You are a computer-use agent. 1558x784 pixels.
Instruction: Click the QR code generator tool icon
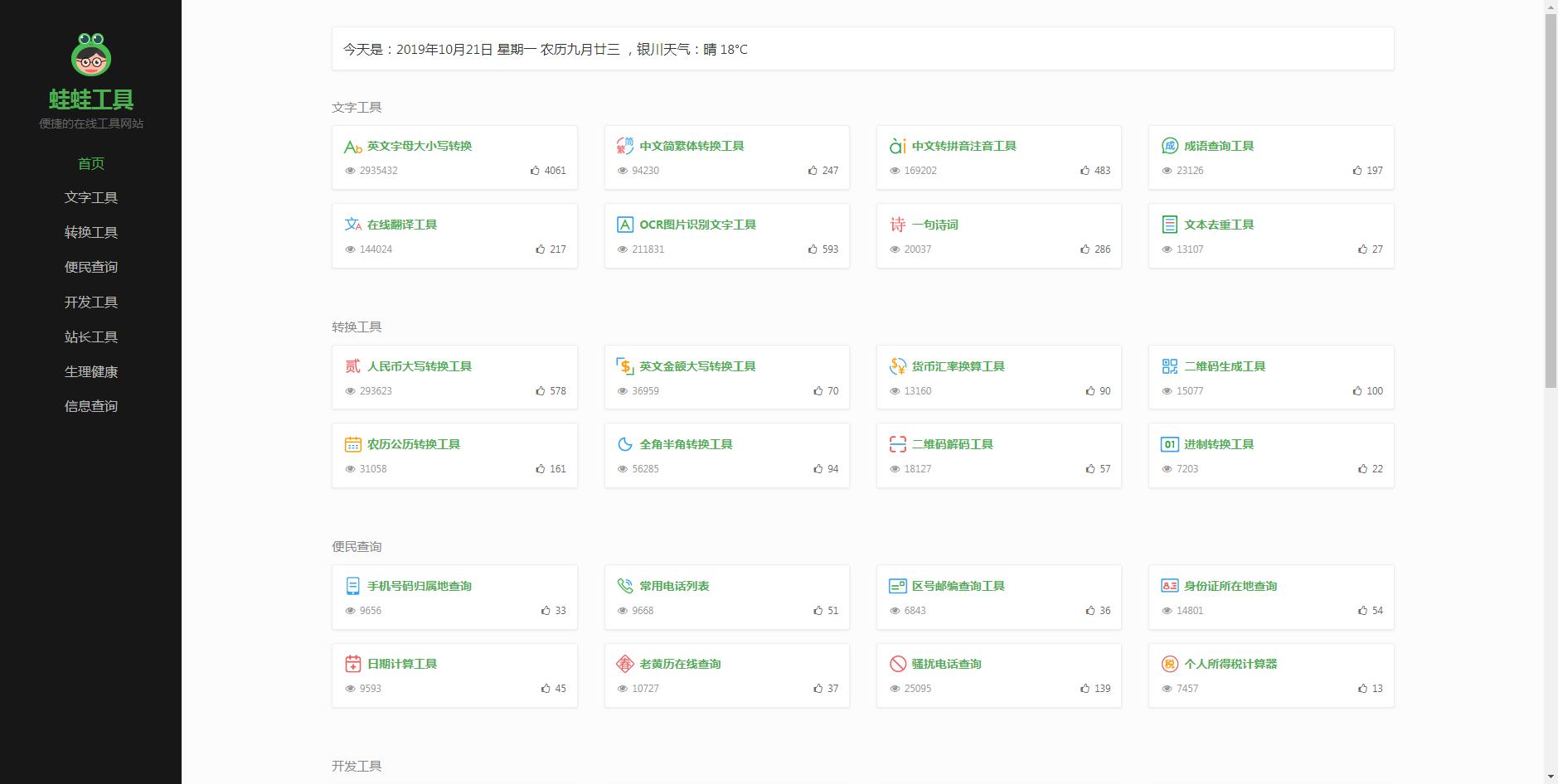tap(1169, 366)
